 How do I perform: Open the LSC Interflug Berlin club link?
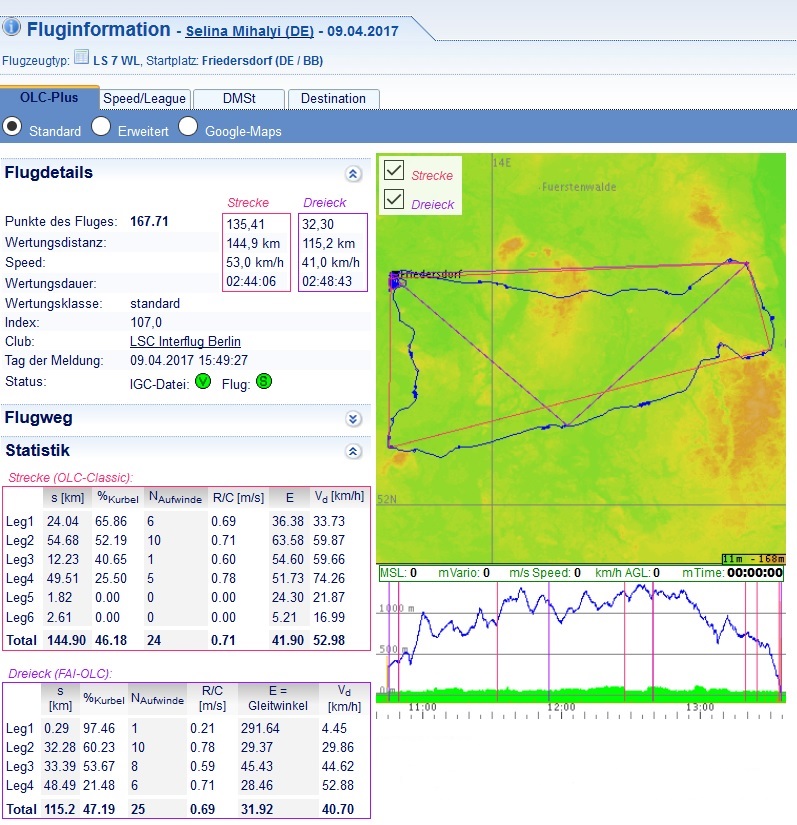185,341
